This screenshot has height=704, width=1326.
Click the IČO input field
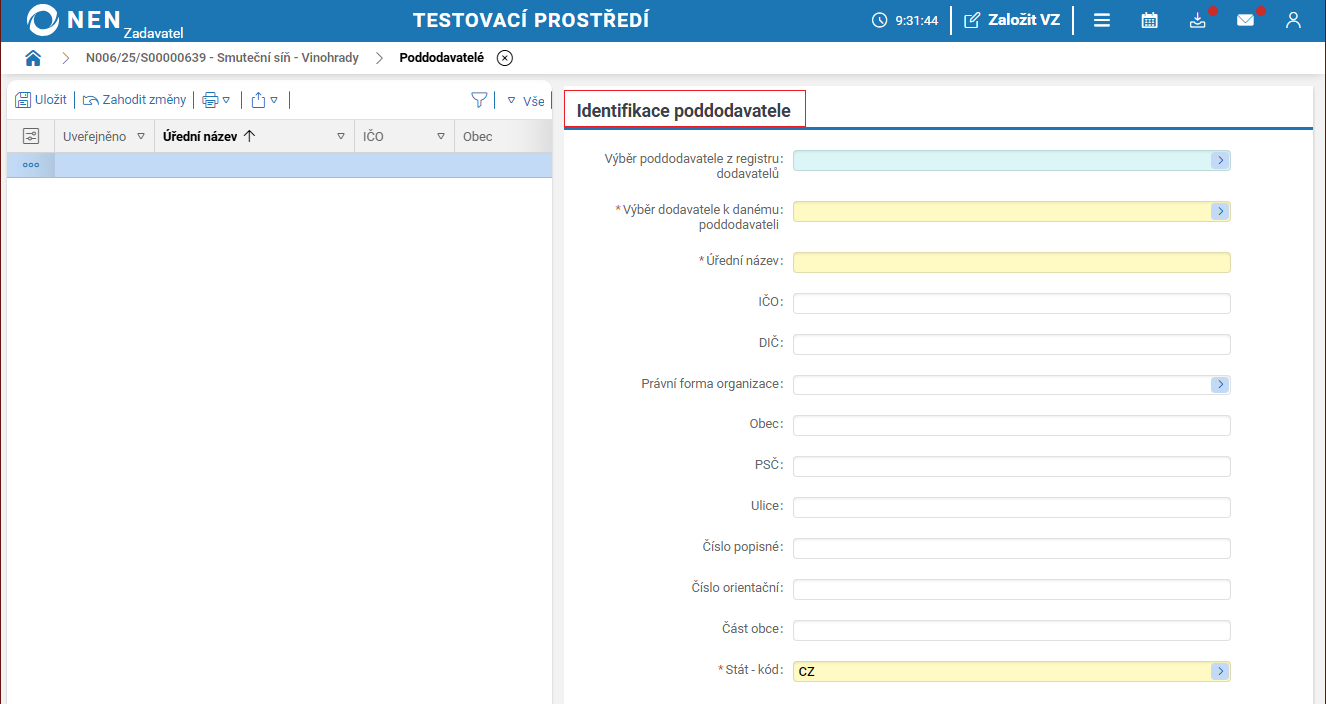point(1011,303)
